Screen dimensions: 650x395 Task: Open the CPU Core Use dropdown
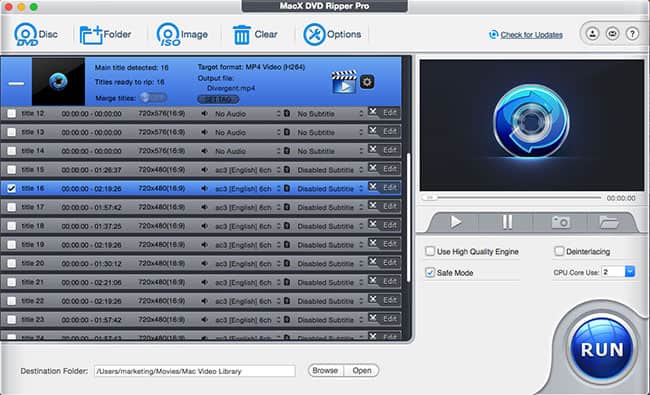630,272
